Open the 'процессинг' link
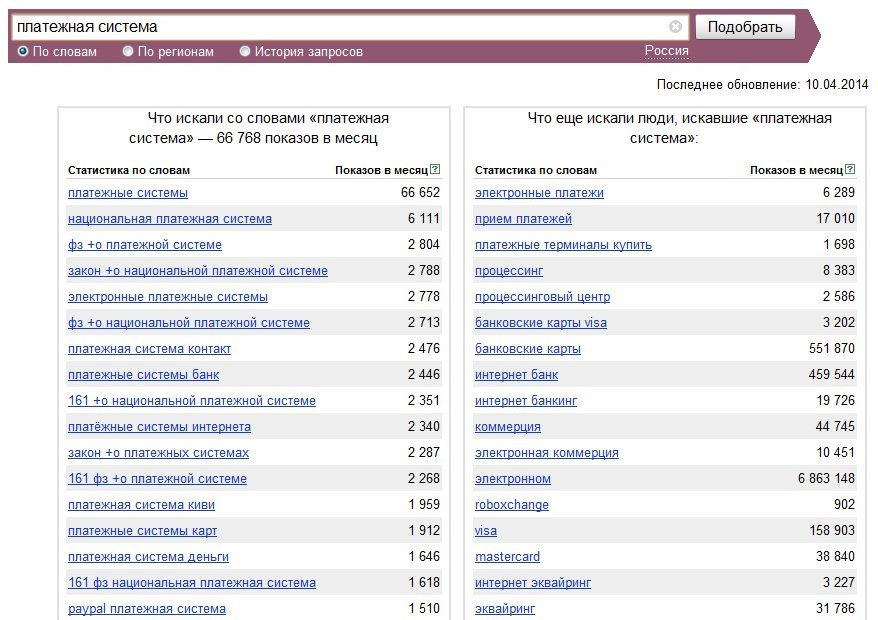 pyautogui.click(x=509, y=271)
